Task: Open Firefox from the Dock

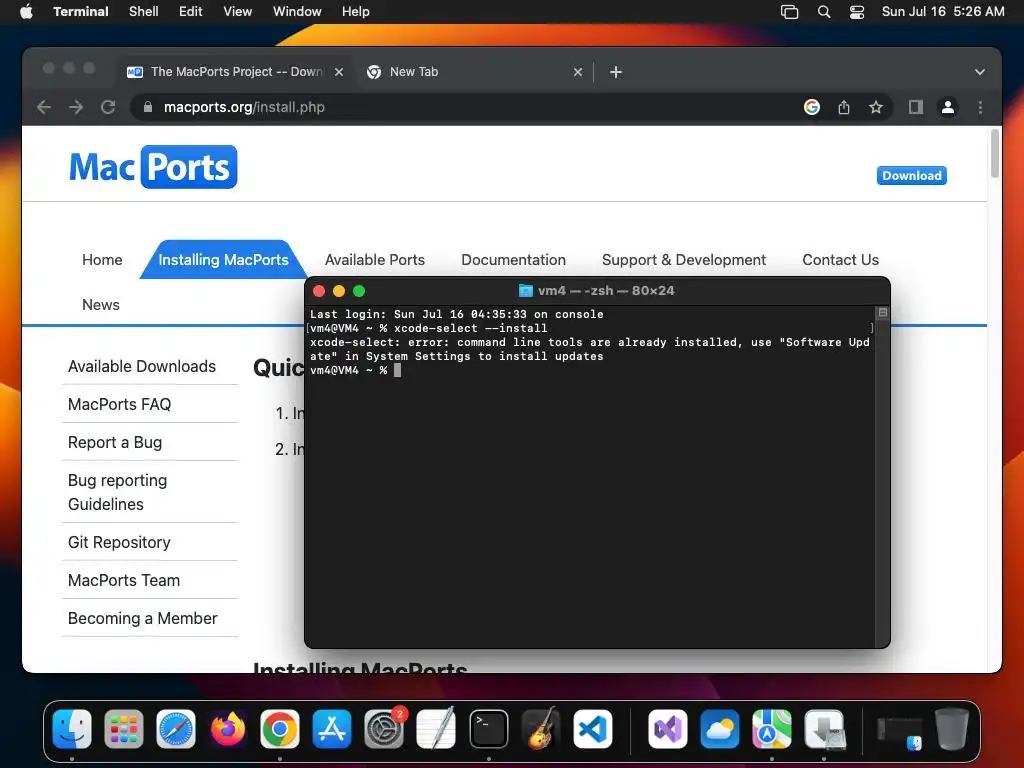Action: 228,729
